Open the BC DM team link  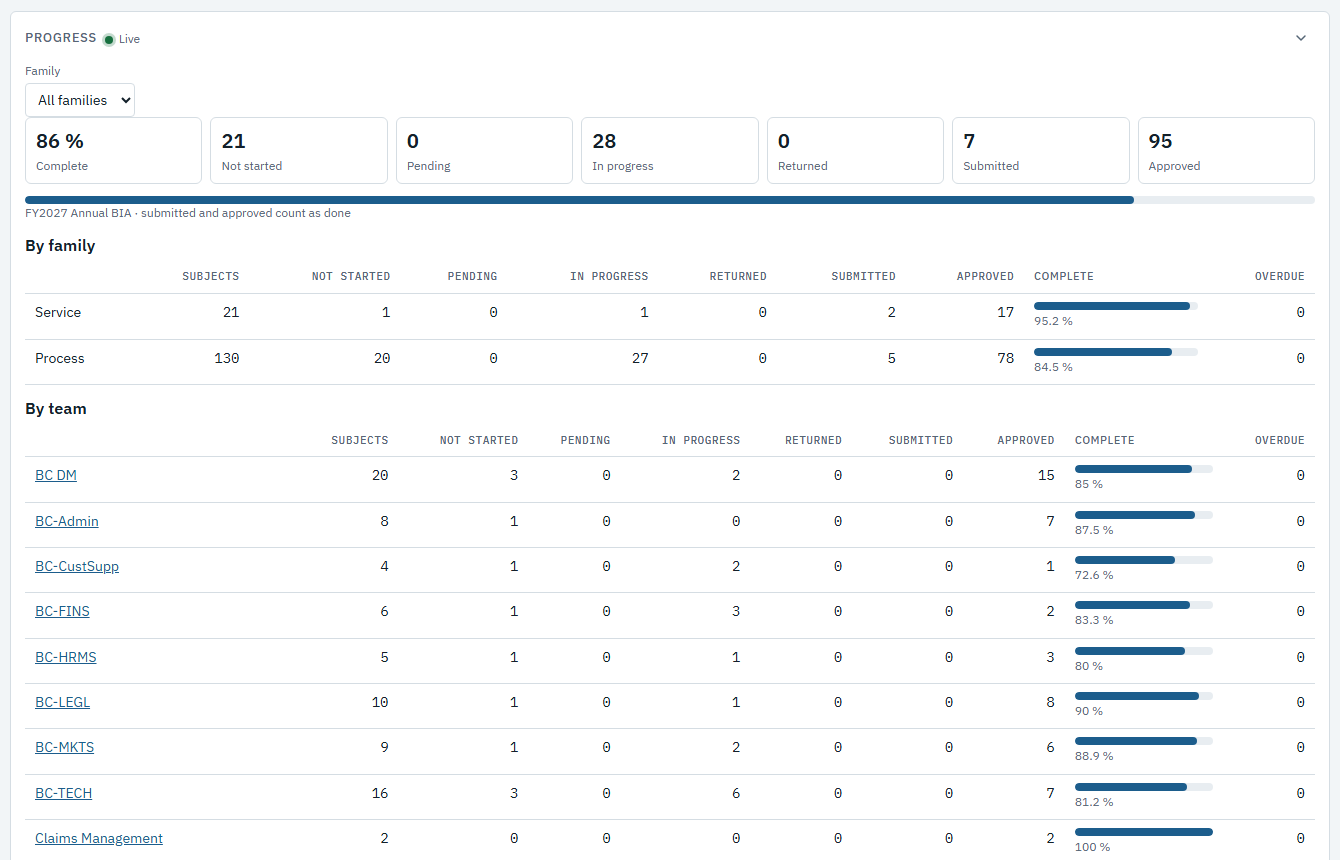tap(56, 475)
